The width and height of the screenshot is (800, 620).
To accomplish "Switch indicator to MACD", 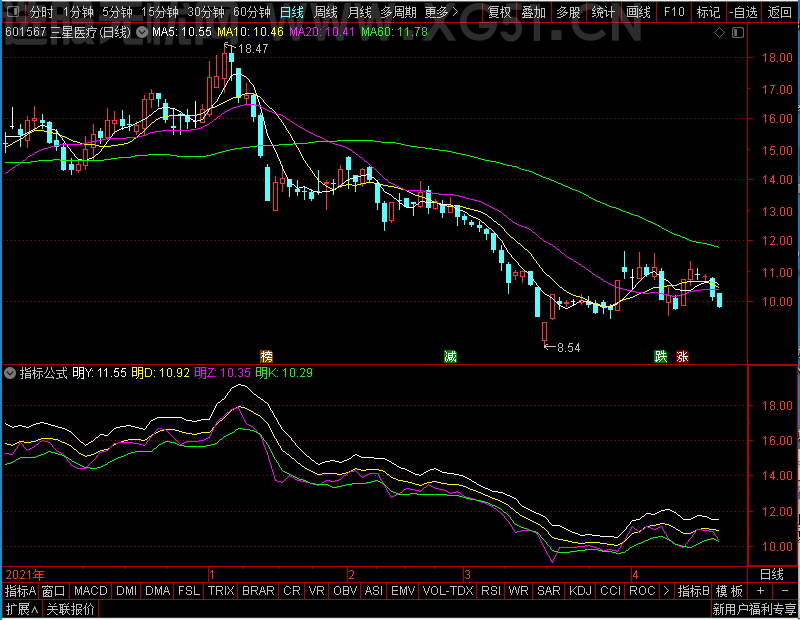I will pos(91,591).
